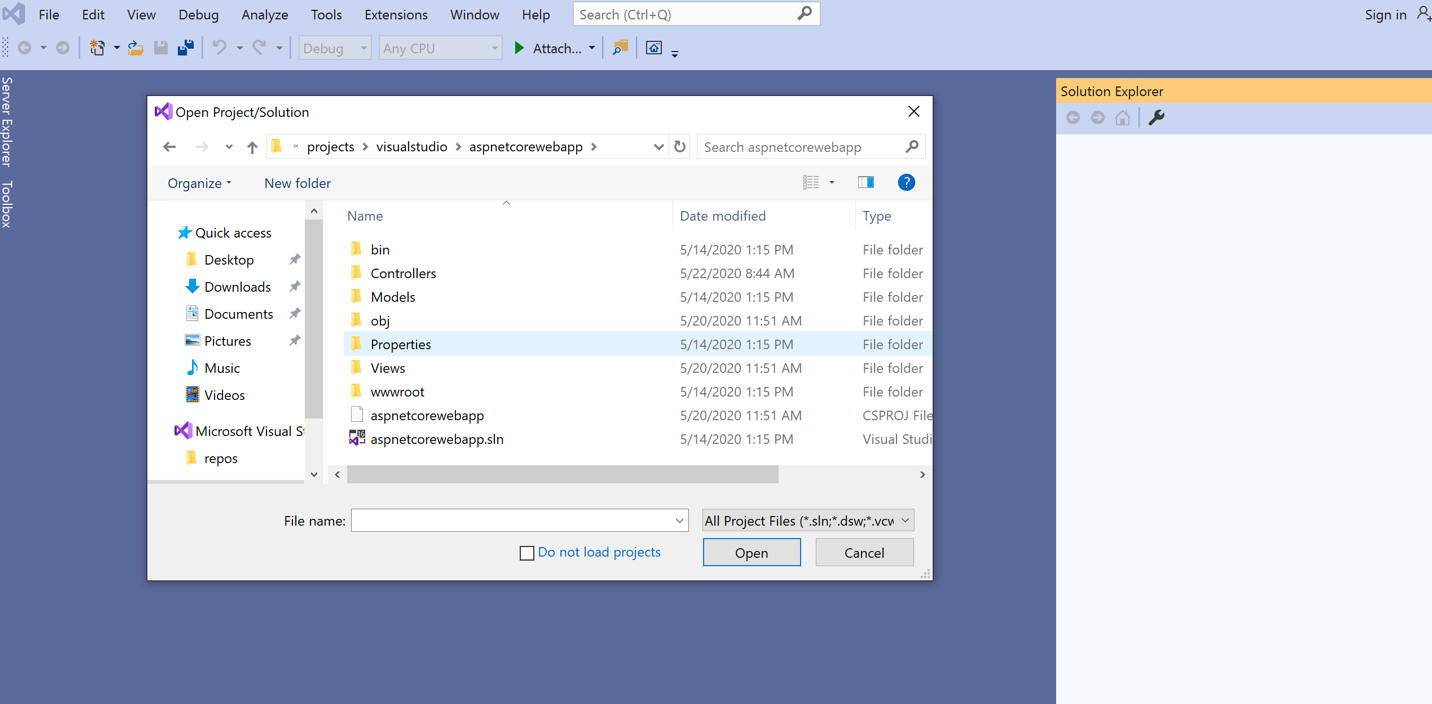1432x704 pixels.
Task: Open the All Project Files type dropdown
Action: pos(808,521)
